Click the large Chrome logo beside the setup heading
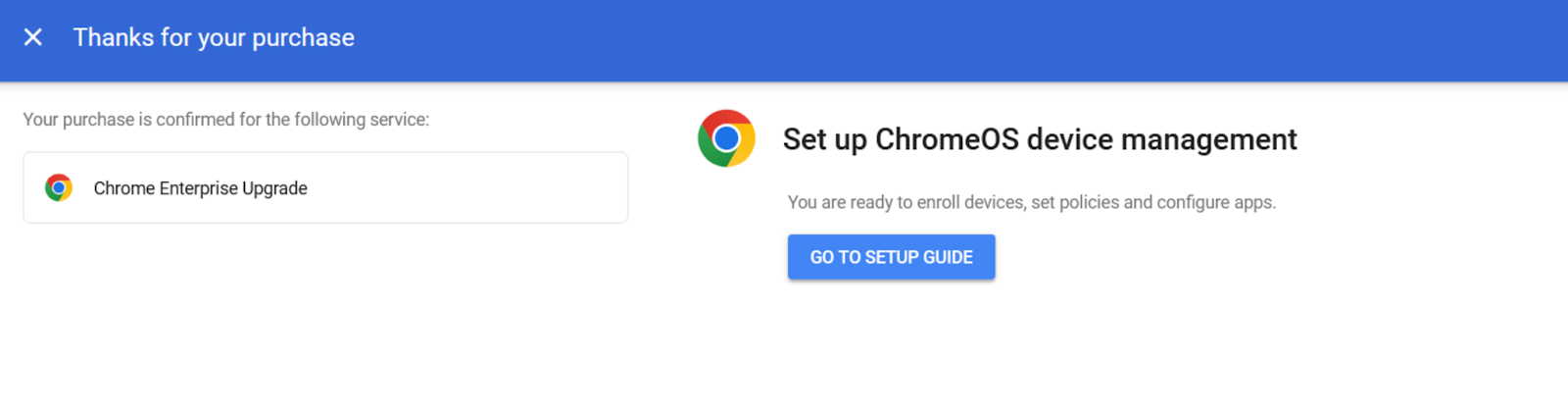The height and width of the screenshot is (415, 1568). [x=726, y=138]
